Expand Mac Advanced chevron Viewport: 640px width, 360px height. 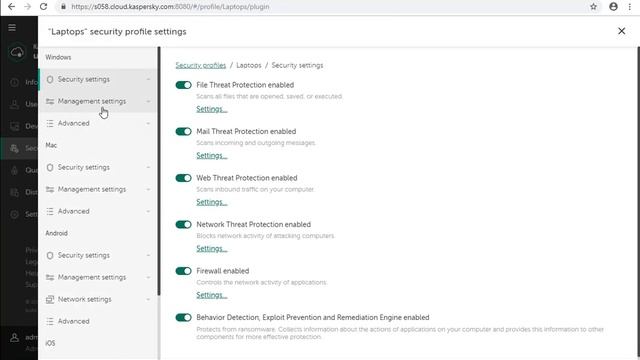click(148, 211)
